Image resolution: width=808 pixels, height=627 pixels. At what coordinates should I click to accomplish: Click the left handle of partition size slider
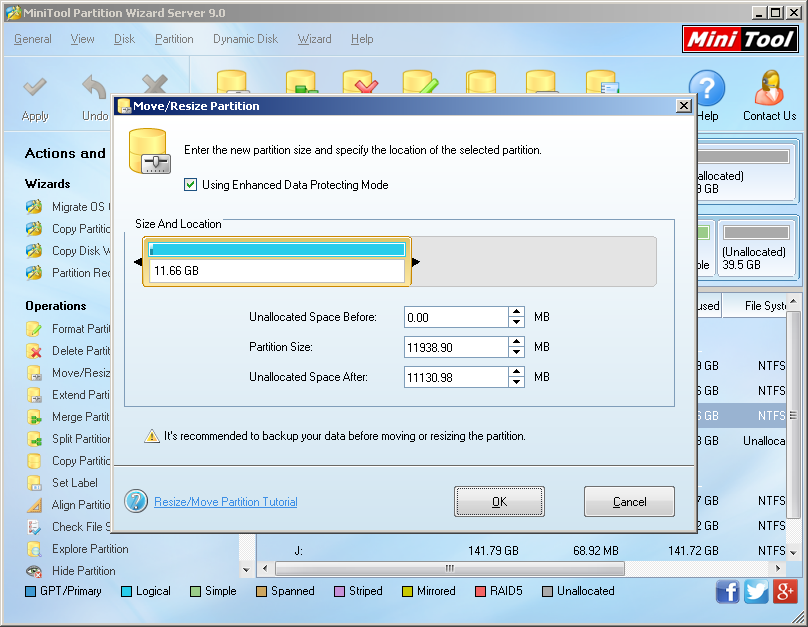138,262
